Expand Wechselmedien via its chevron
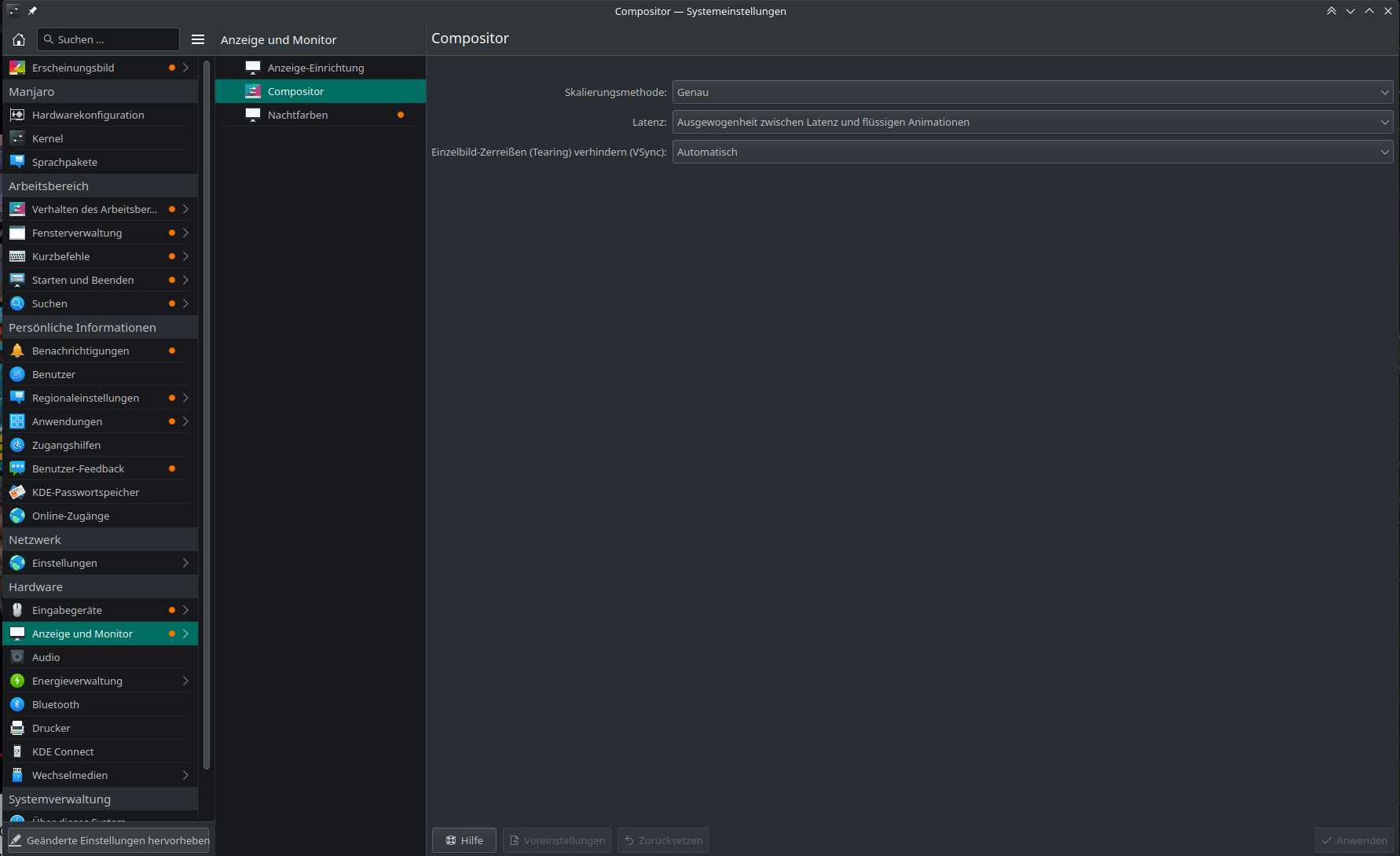 (x=185, y=775)
